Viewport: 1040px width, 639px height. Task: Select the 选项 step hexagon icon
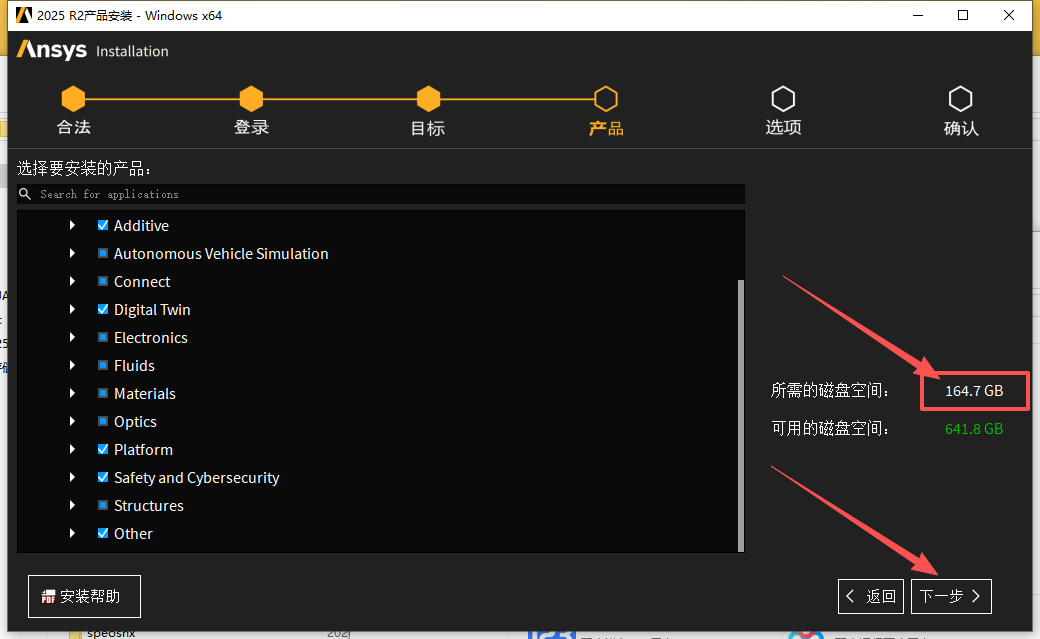[783, 98]
